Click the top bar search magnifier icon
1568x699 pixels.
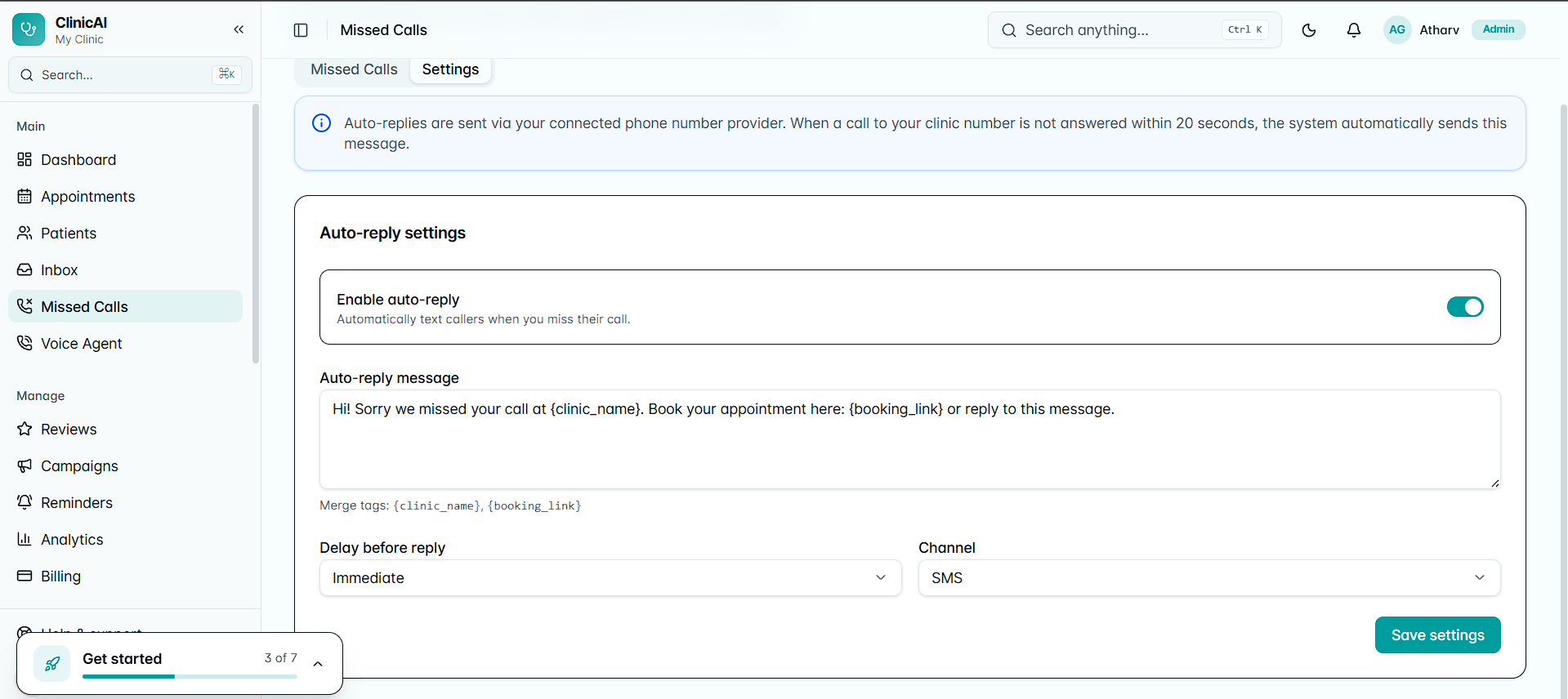tap(1009, 30)
